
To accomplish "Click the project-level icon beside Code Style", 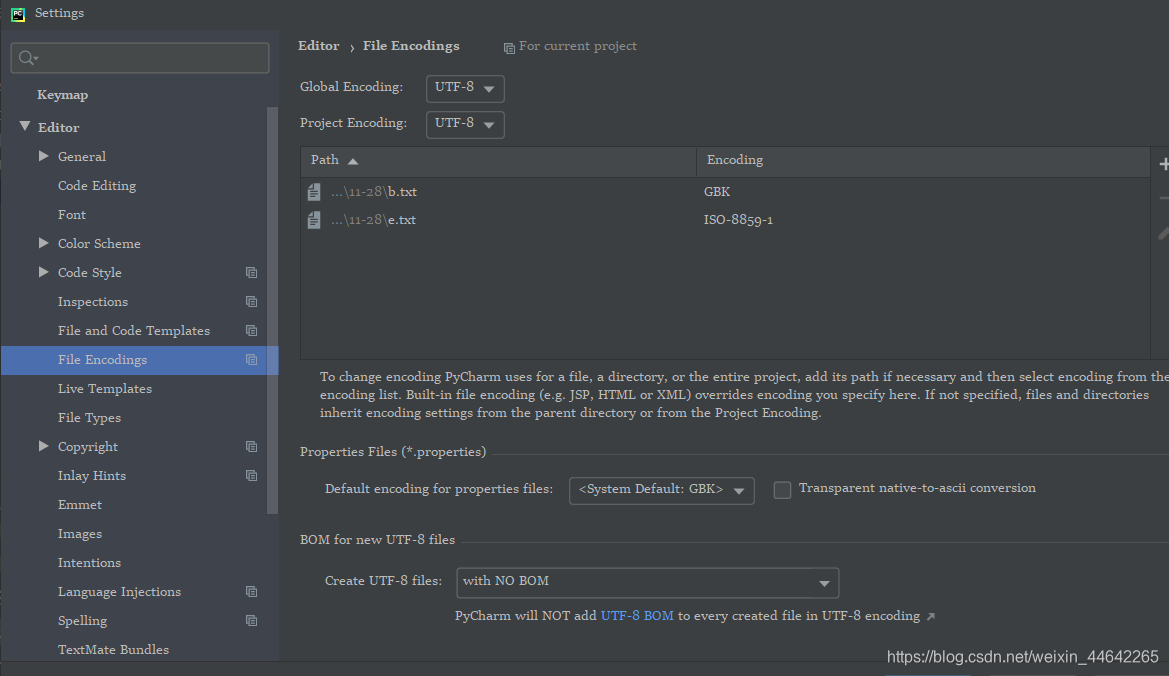I will [251, 273].
